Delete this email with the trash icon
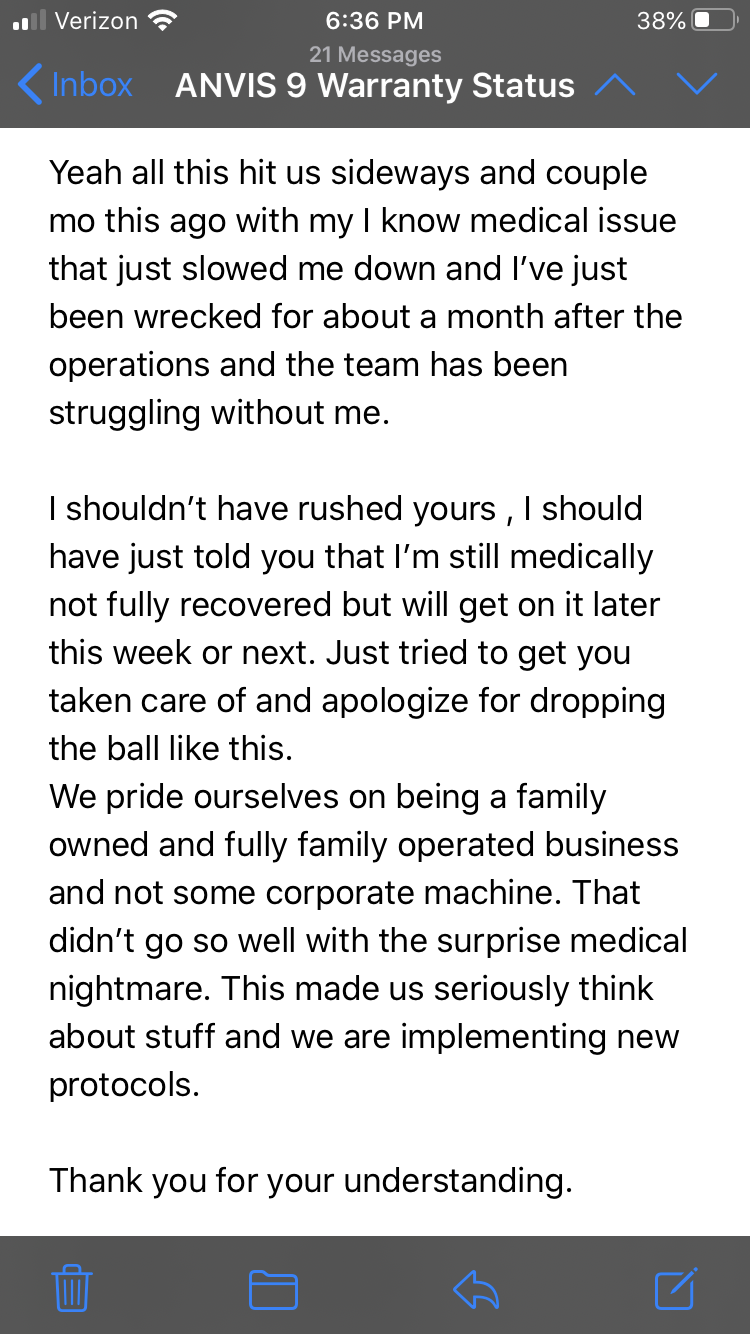 click(x=72, y=1288)
